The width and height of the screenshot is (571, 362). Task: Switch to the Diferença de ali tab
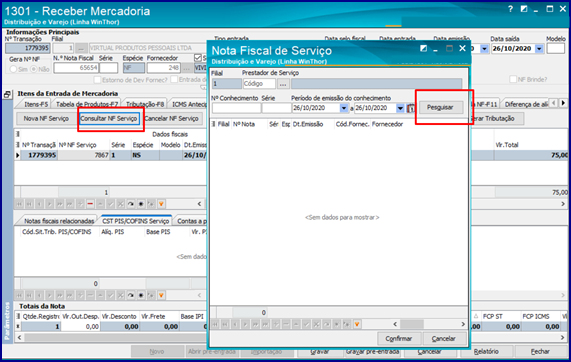[x=526, y=104]
